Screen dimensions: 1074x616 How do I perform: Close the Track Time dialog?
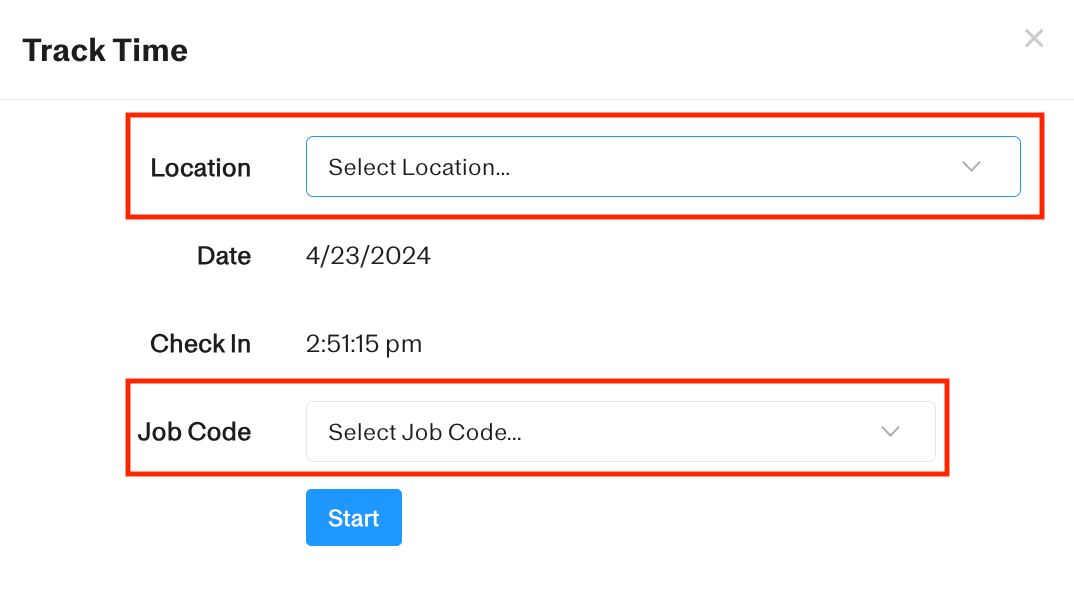(1034, 39)
